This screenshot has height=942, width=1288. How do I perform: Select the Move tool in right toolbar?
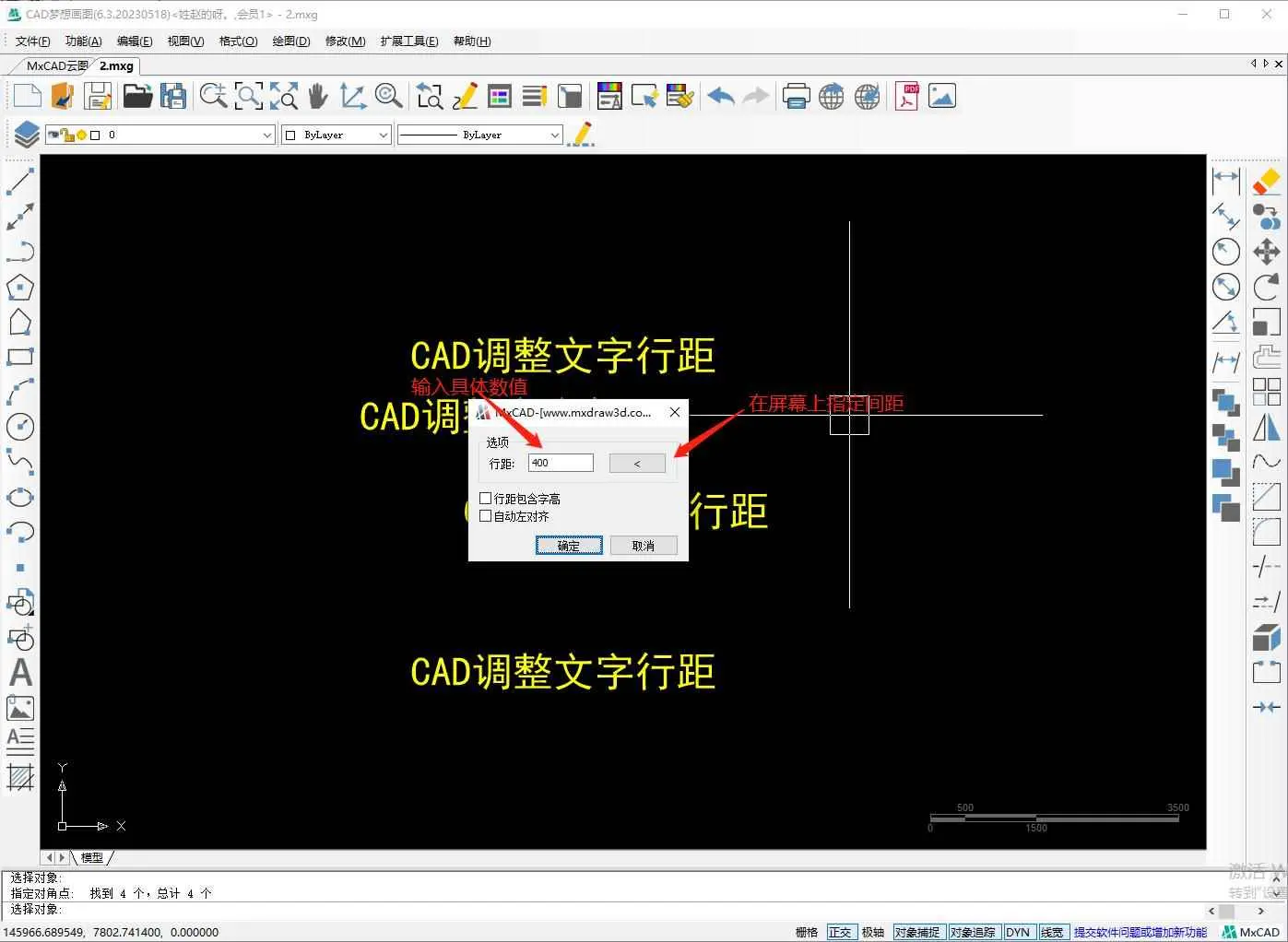click(1267, 252)
